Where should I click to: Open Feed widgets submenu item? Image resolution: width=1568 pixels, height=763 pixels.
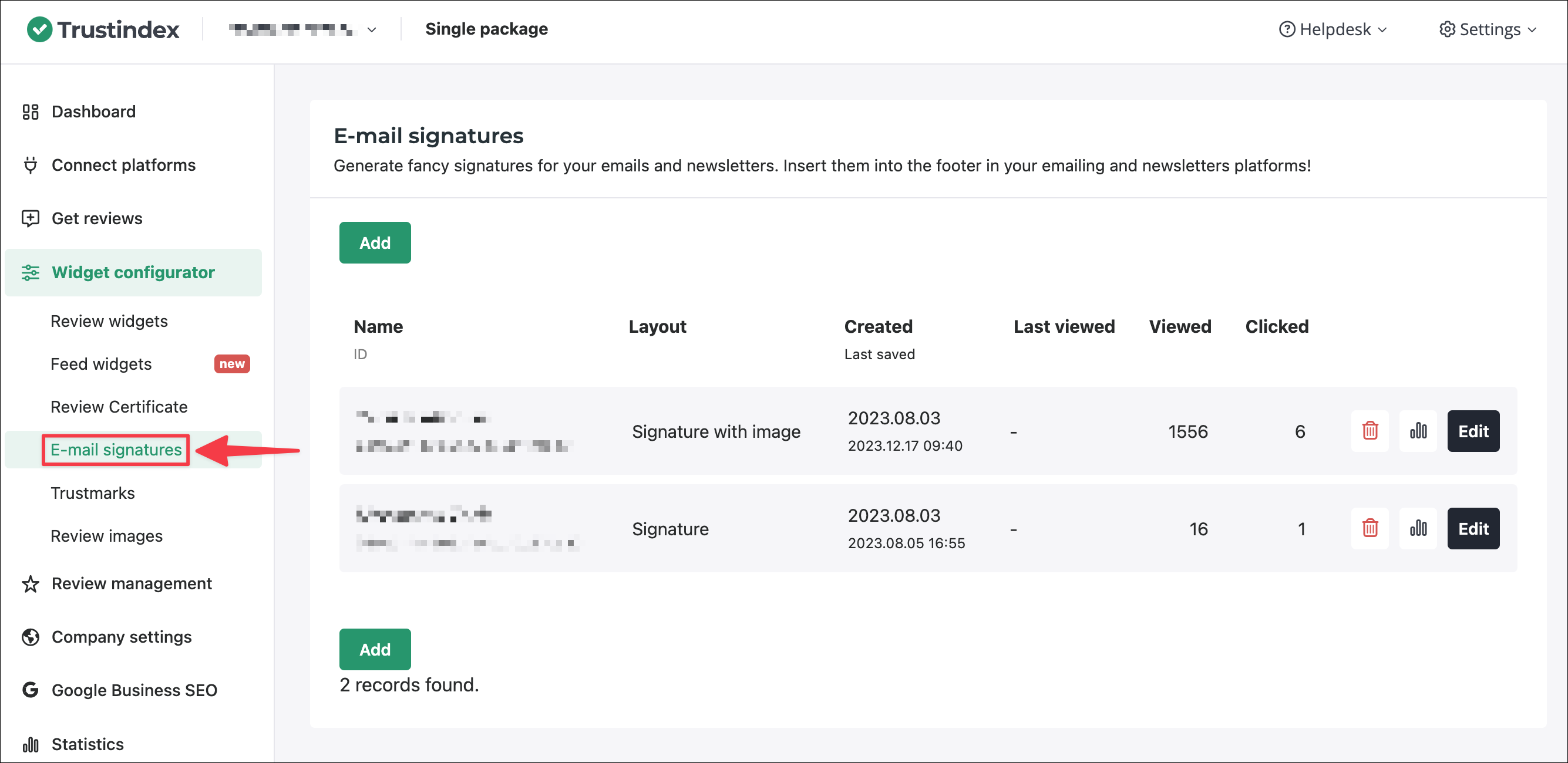pos(101,364)
